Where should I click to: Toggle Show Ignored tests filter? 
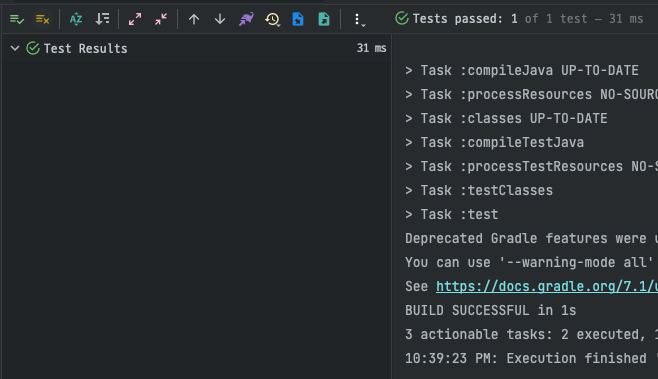[x=43, y=19]
